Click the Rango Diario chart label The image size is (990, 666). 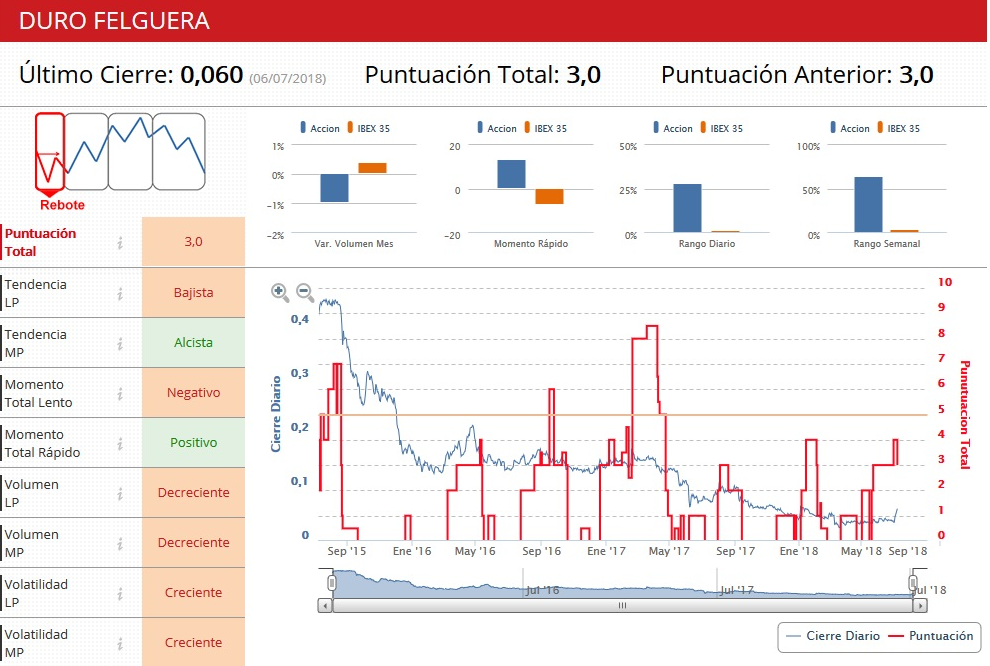[x=707, y=244]
